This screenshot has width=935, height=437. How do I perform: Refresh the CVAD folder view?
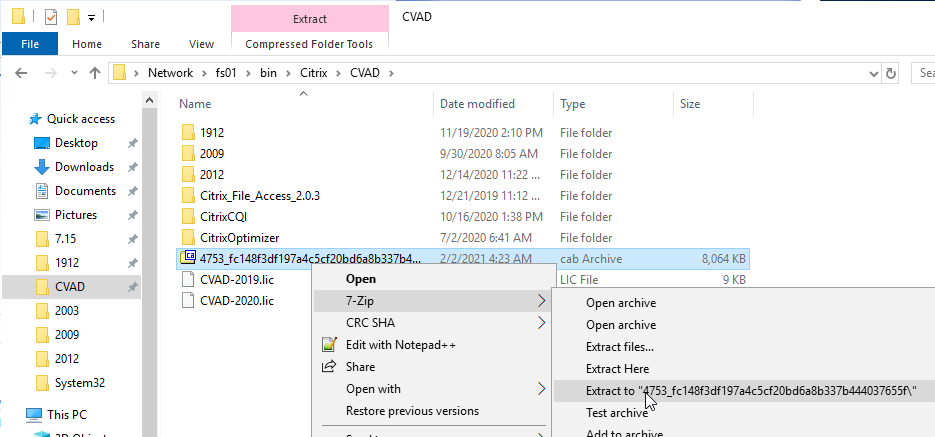tap(891, 73)
